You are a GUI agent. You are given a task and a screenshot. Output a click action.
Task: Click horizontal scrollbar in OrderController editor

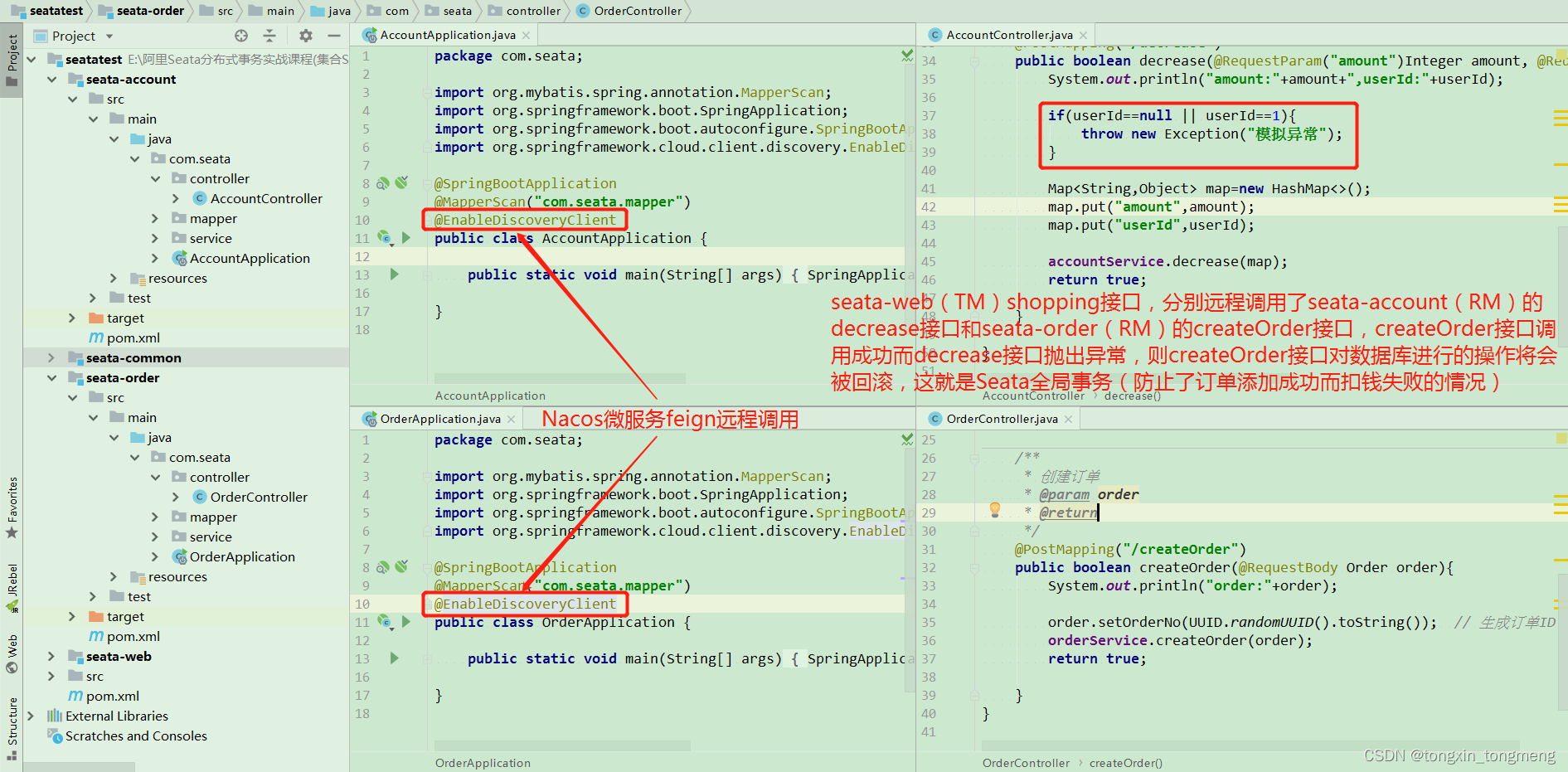(1250, 746)
